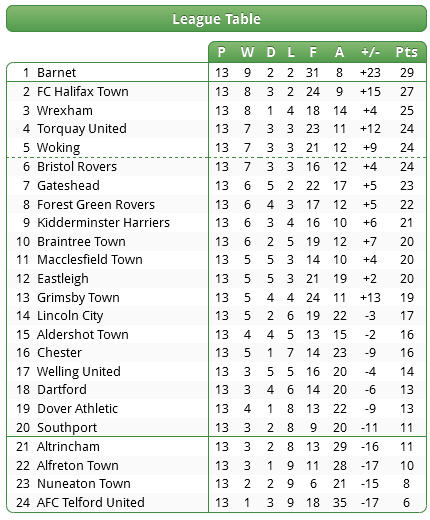This screenshot has height=520, width=430.
Task: Select Forest Green Rovers team name
Action: click(96, 204)
